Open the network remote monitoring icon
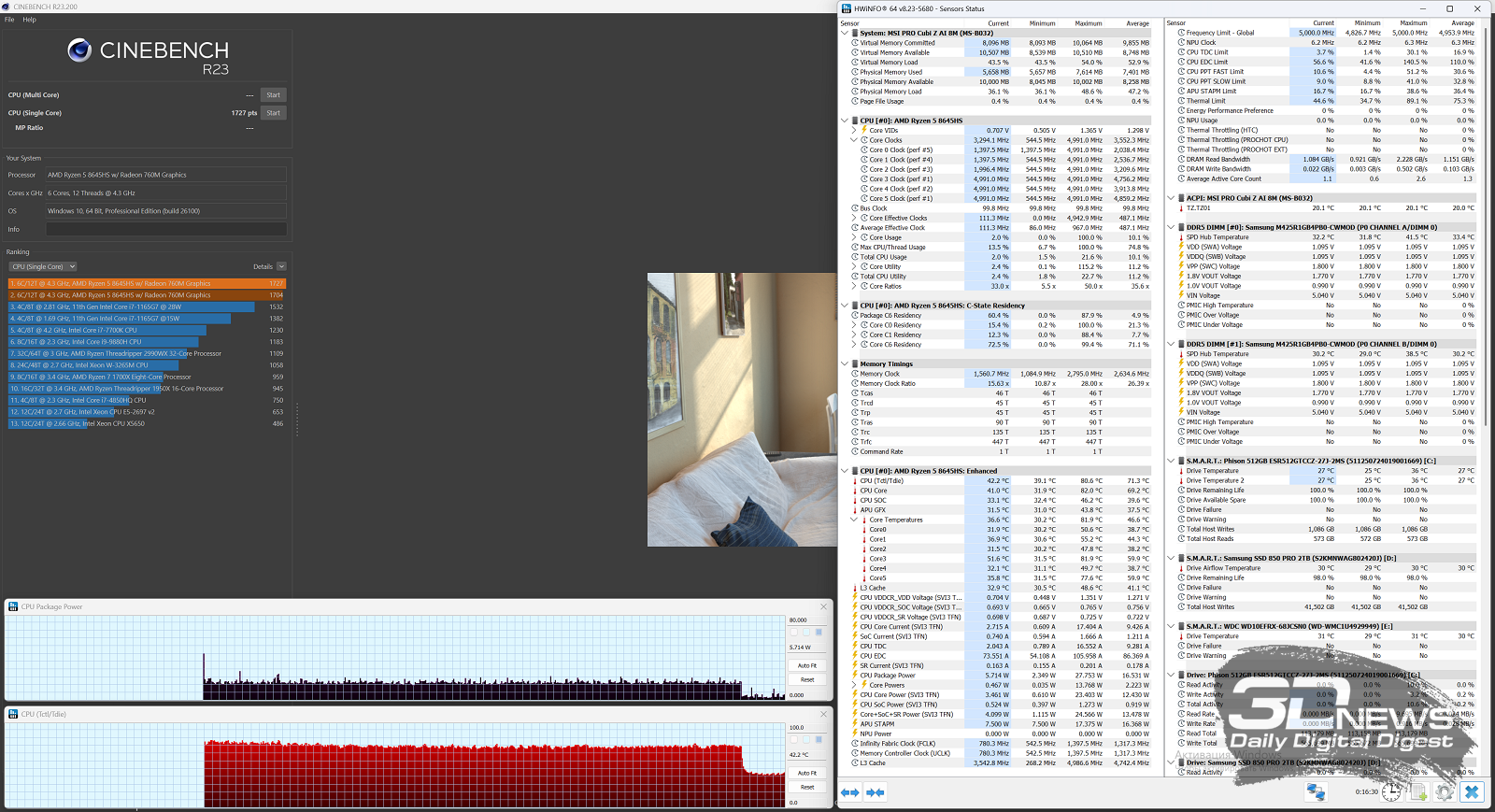Image resolution: width=1495 pixels, height=812 pixels. click(x=1316, y=792)
